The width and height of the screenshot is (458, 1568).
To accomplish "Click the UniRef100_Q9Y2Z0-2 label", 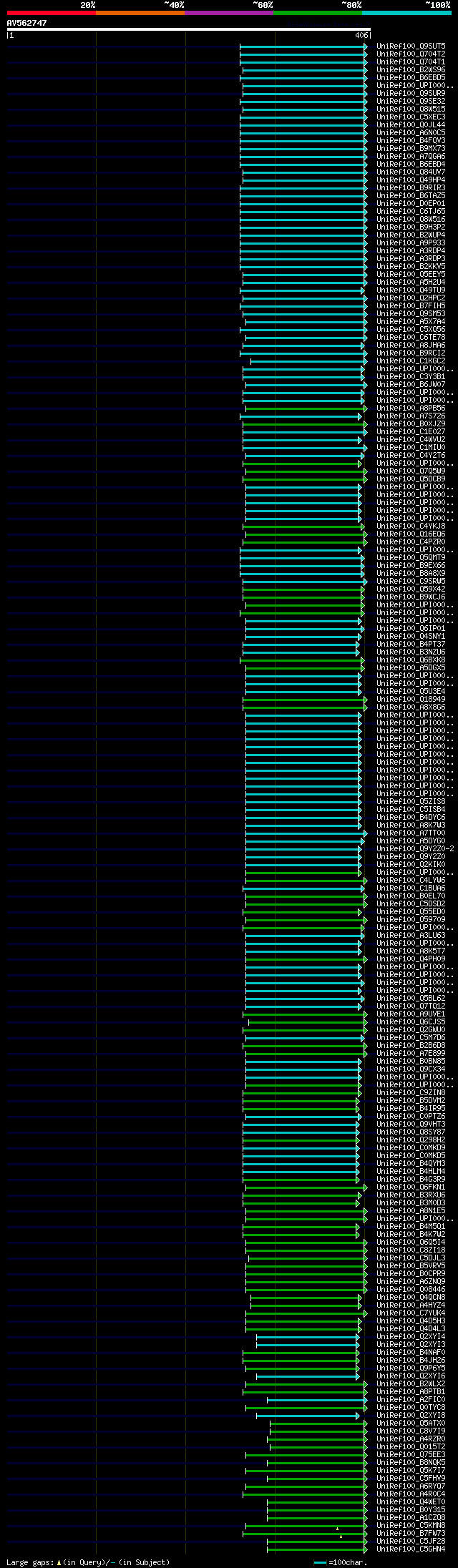I will [x=415, y=849].
